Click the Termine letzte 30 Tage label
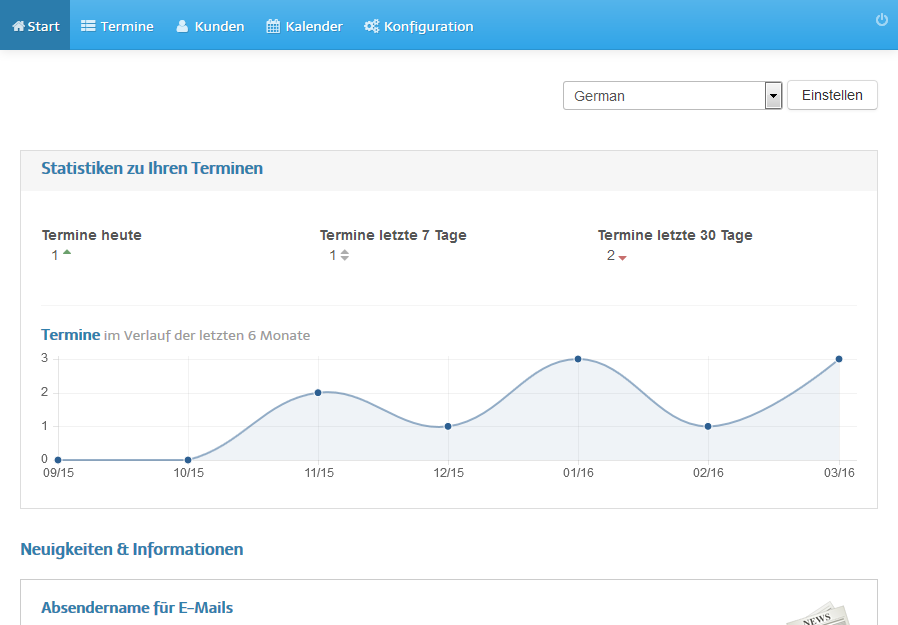Screen dimensions: 898x625 point(675,235)
